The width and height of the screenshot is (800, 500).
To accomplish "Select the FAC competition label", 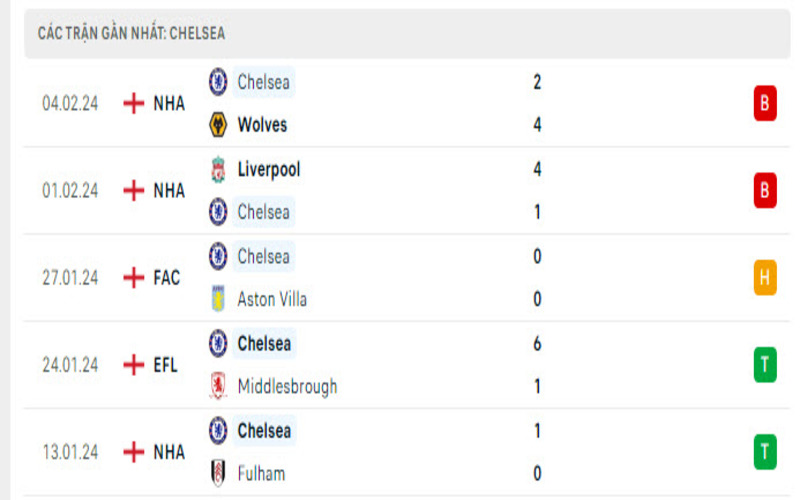I will coord(167,278).
